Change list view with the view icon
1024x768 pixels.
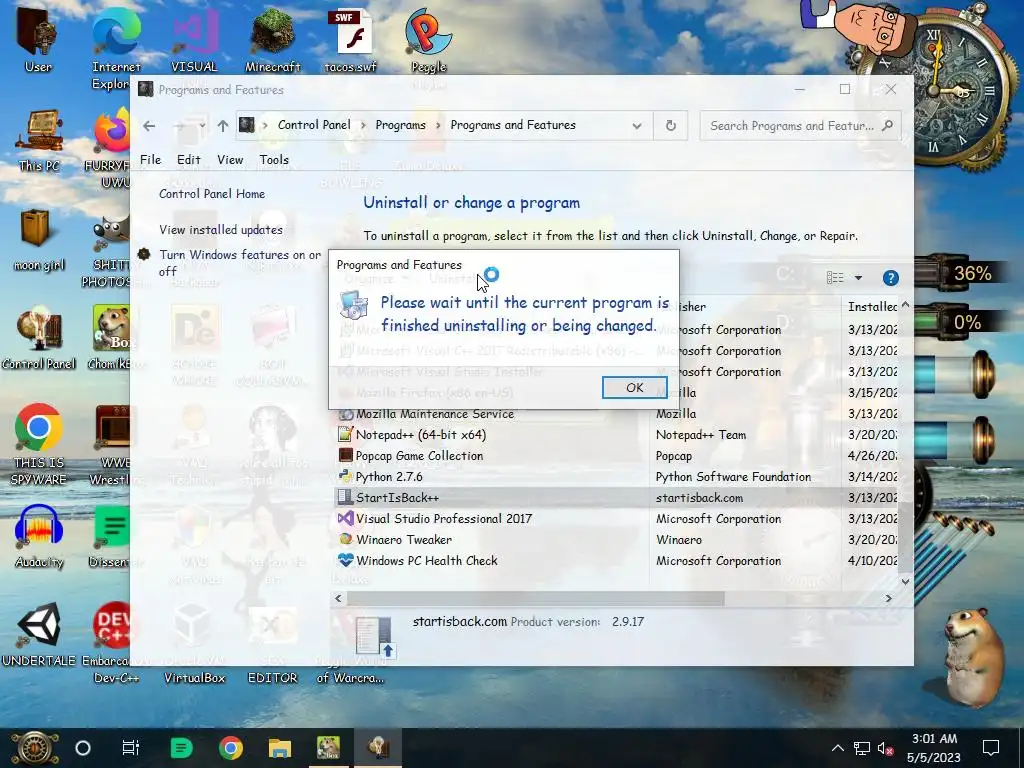coord(835,278)
